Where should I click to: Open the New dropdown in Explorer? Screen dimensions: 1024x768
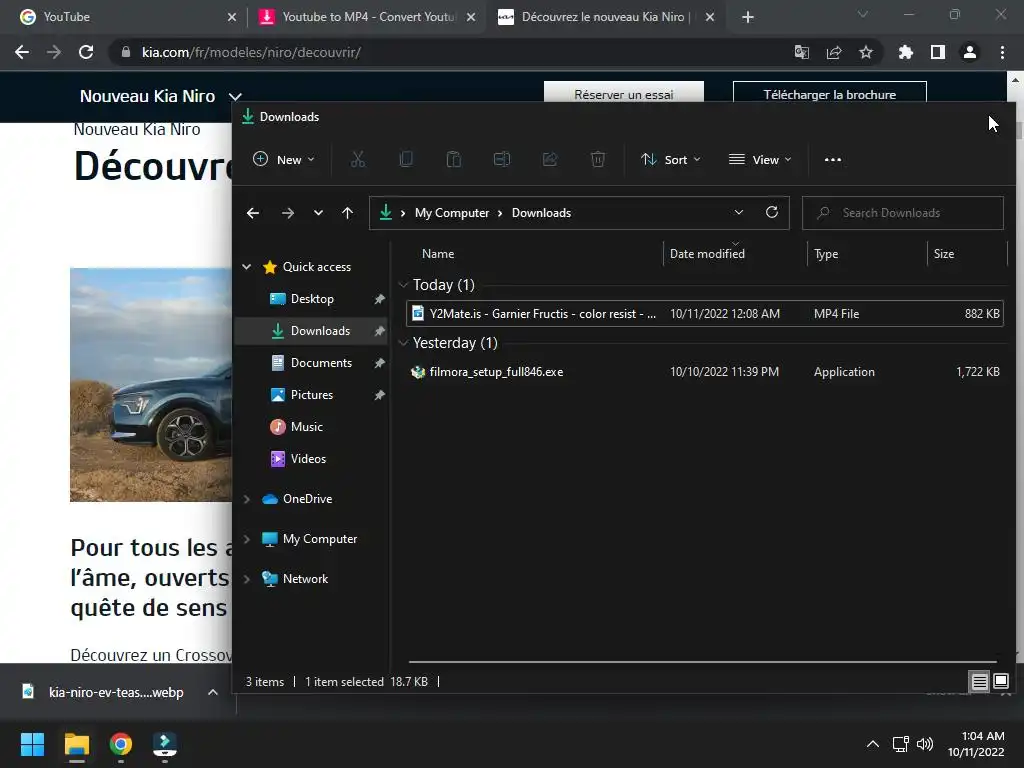284,159
